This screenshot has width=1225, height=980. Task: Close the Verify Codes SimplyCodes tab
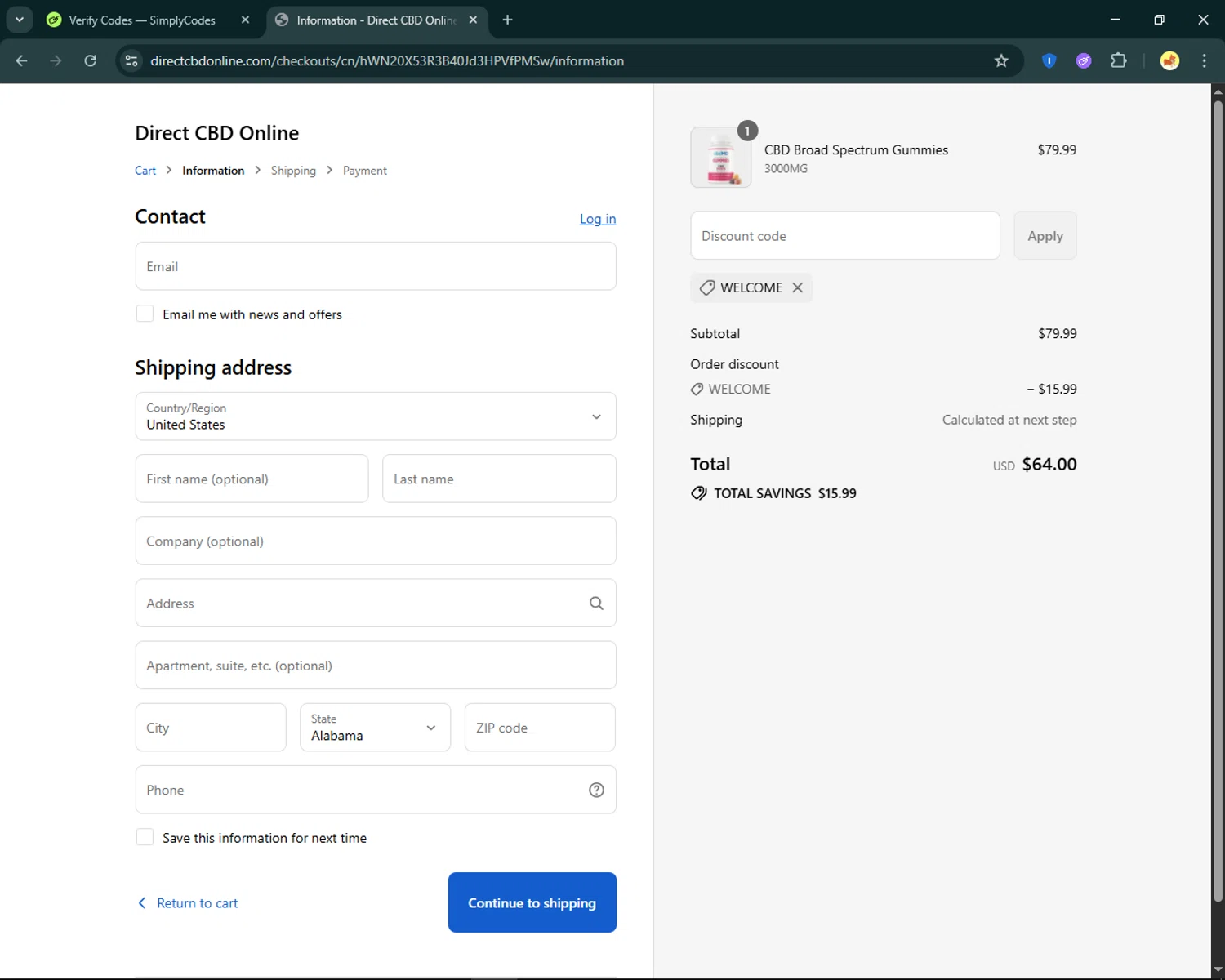point(245,20)
